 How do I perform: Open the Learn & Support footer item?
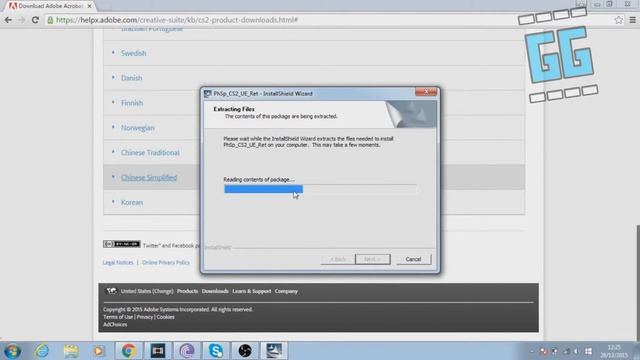[251, 291]
